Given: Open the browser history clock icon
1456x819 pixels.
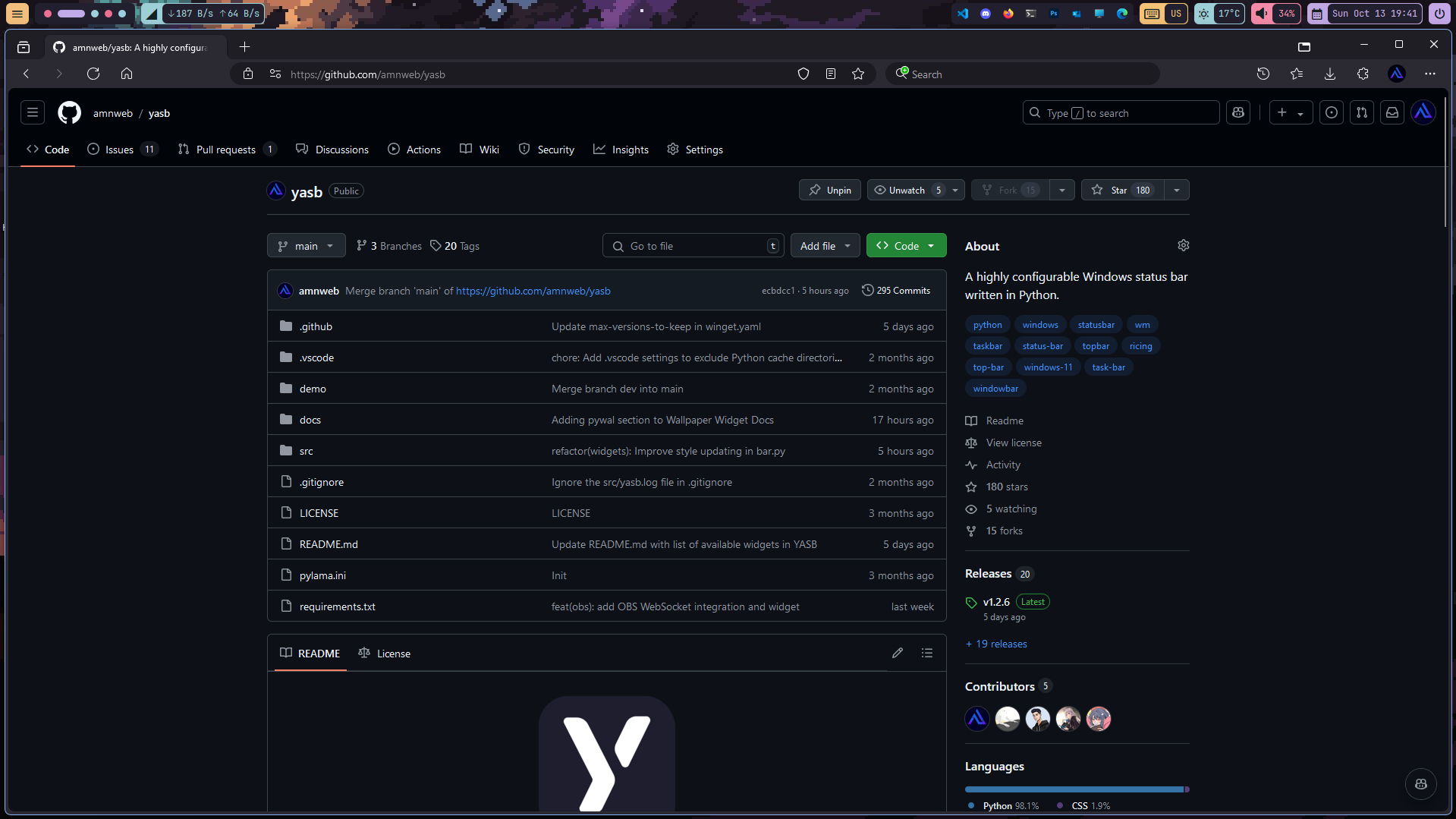Looking at the screenshot, I should click(1263, 74).
